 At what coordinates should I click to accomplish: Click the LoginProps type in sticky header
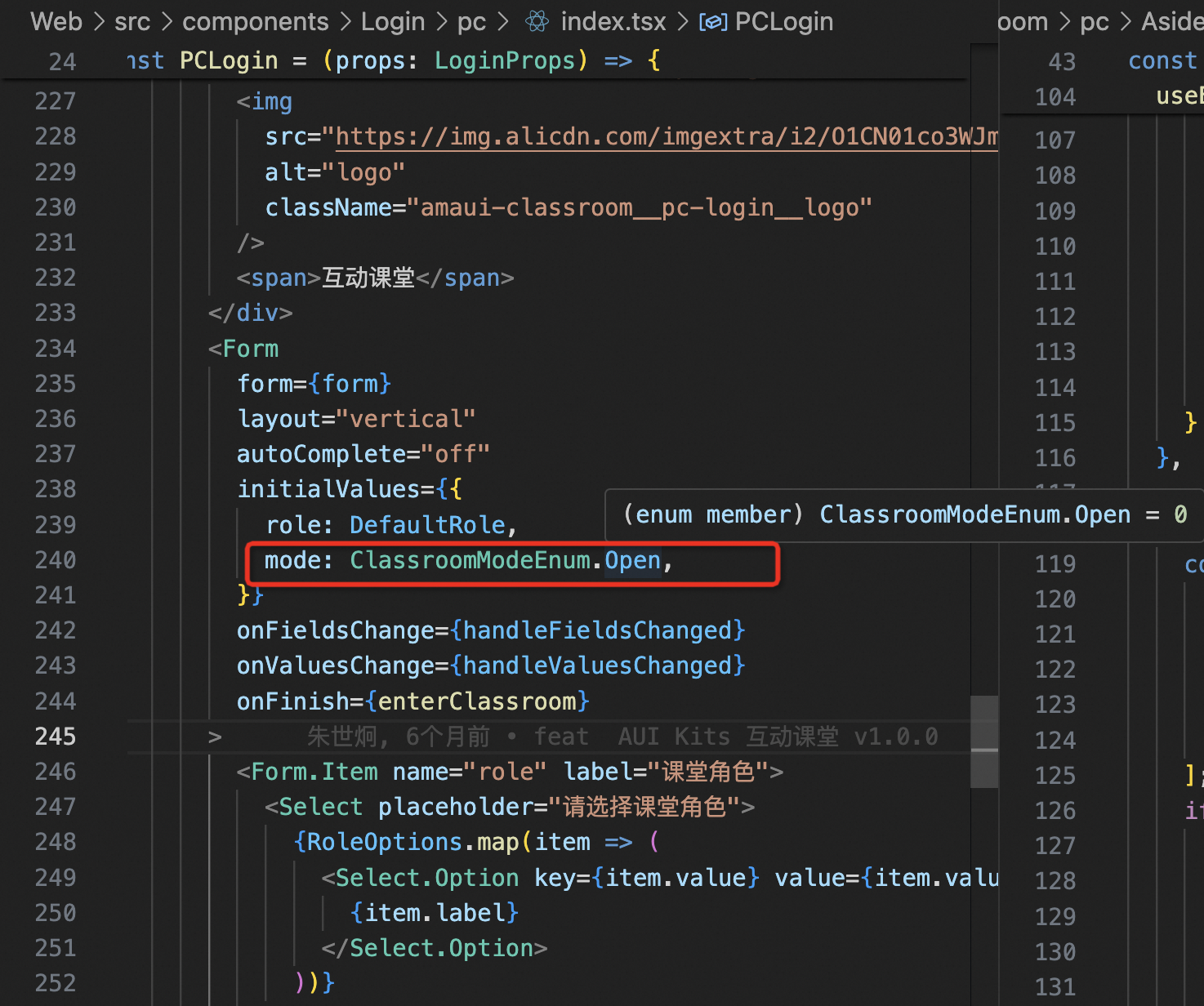pyautogui.click(x=505, y=60)
